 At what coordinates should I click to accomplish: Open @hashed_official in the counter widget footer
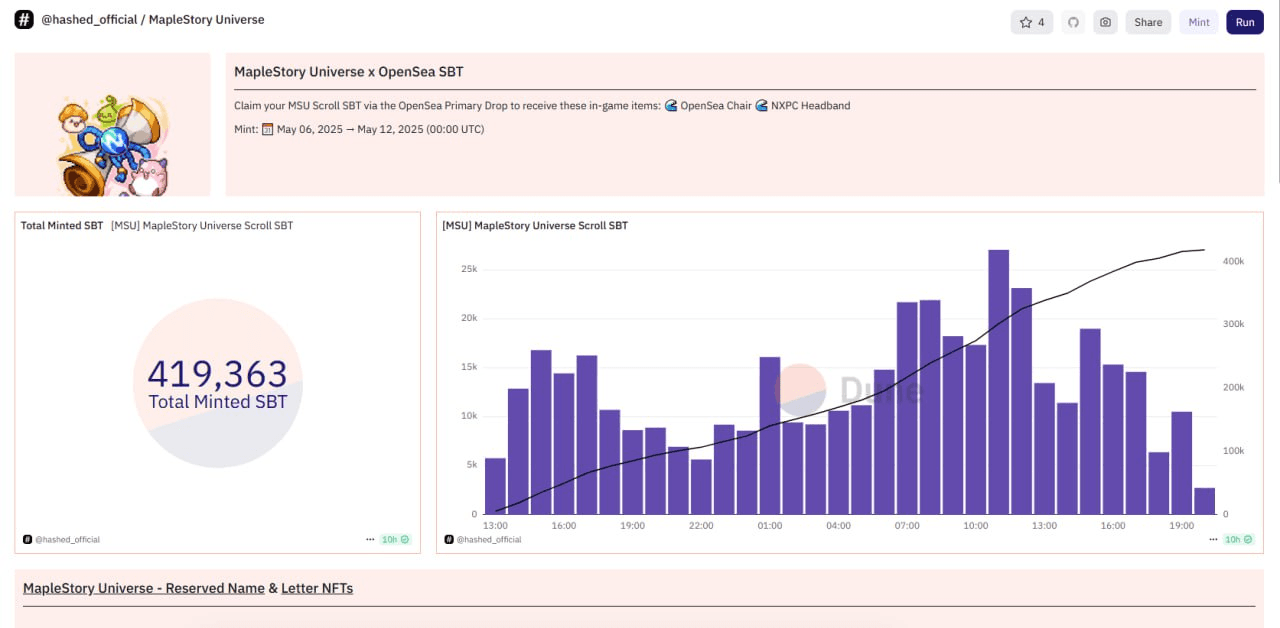[67, 540]
